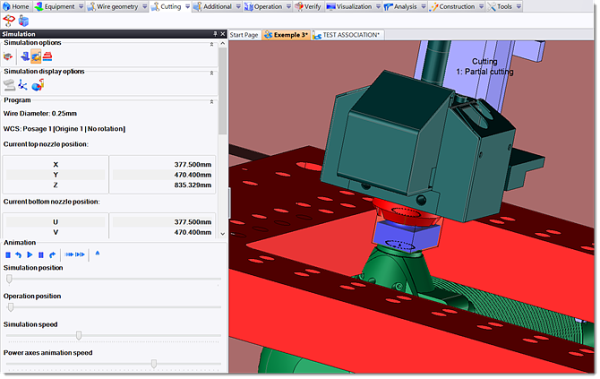Collapse the Simulation options section
Viewport: 600px width, 379px height.
coord(212,44)
